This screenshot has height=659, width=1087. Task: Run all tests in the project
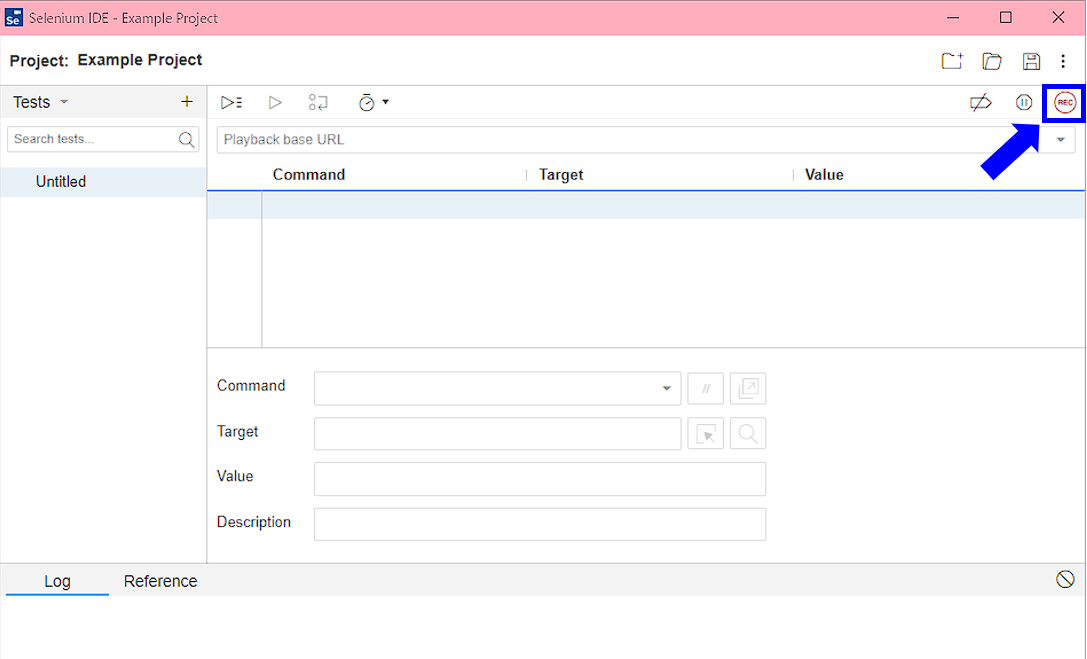coord(231,101)
